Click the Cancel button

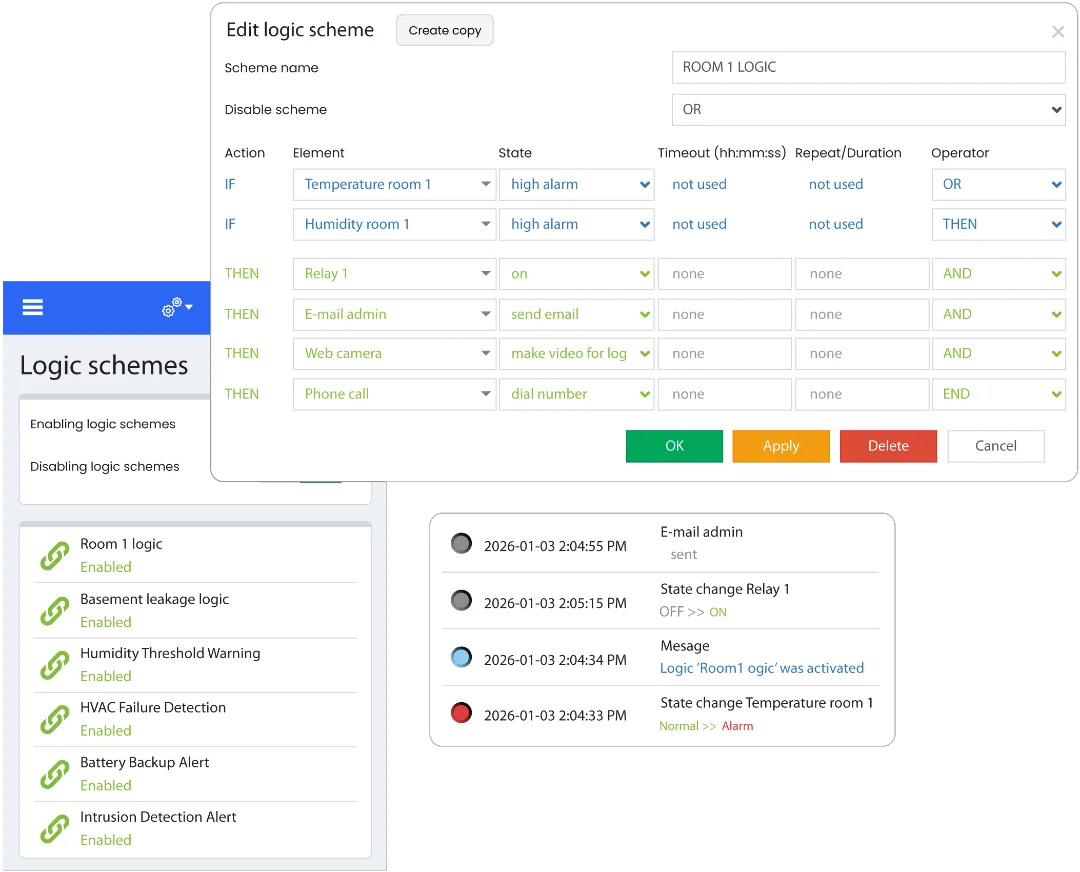(x=996, y=446)
